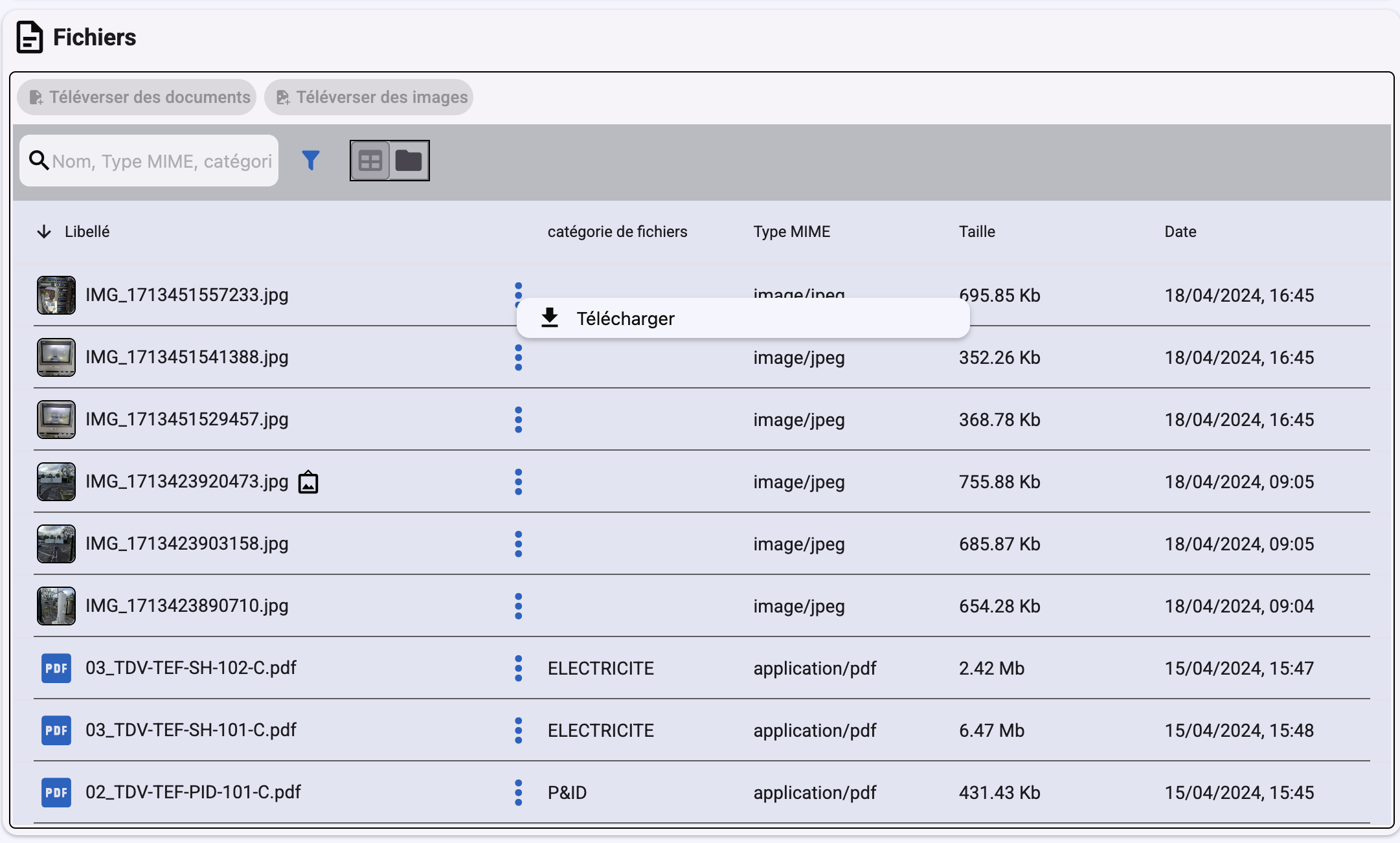This screenshot has width=1400, height=843.
Task: Click Téléverser des documents button
Action: tap(137, 97)
